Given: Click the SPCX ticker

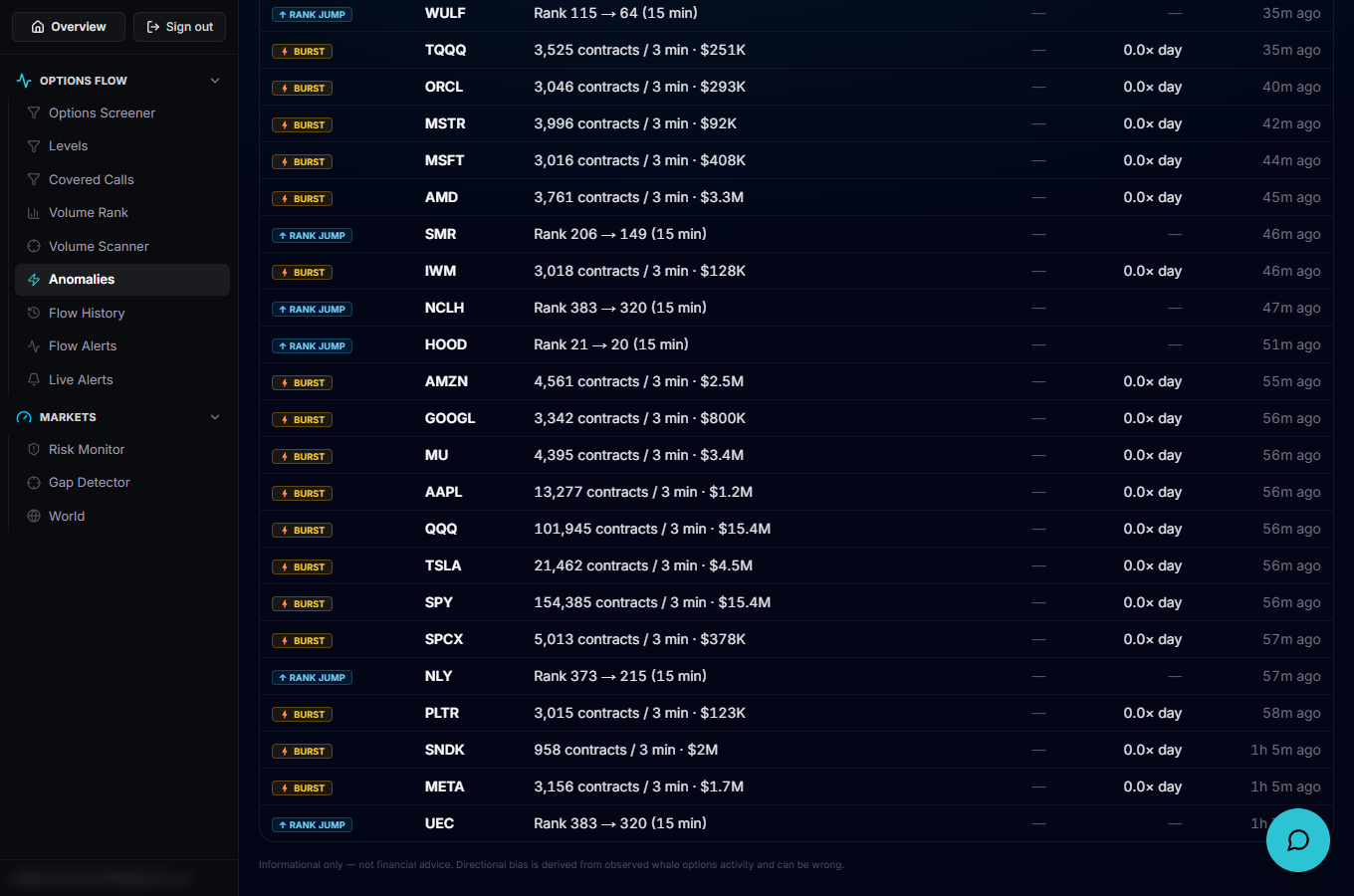Looking at the screenshot, I should point(444,639).
